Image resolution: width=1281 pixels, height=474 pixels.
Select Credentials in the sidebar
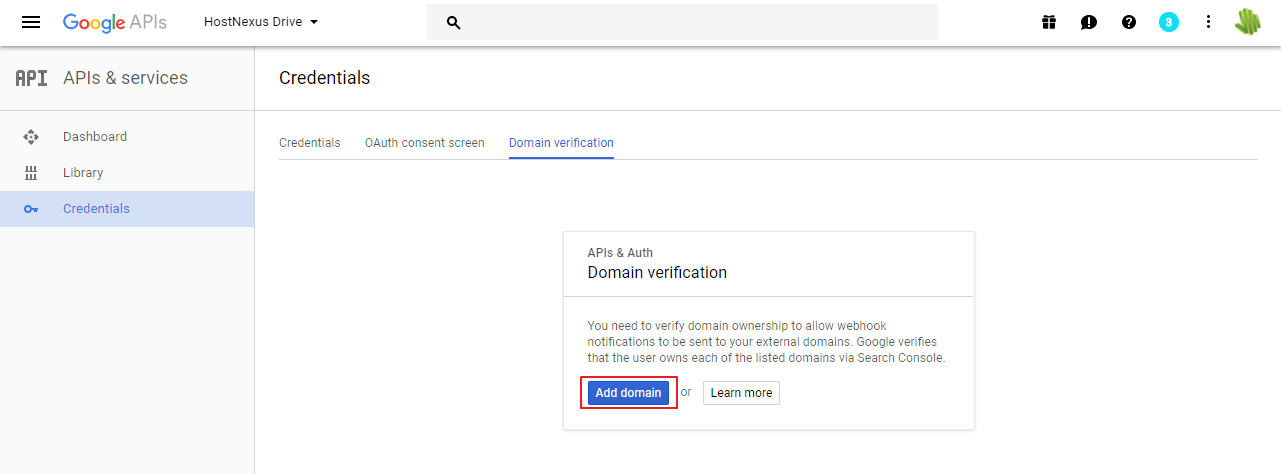[x=127, y=209]
